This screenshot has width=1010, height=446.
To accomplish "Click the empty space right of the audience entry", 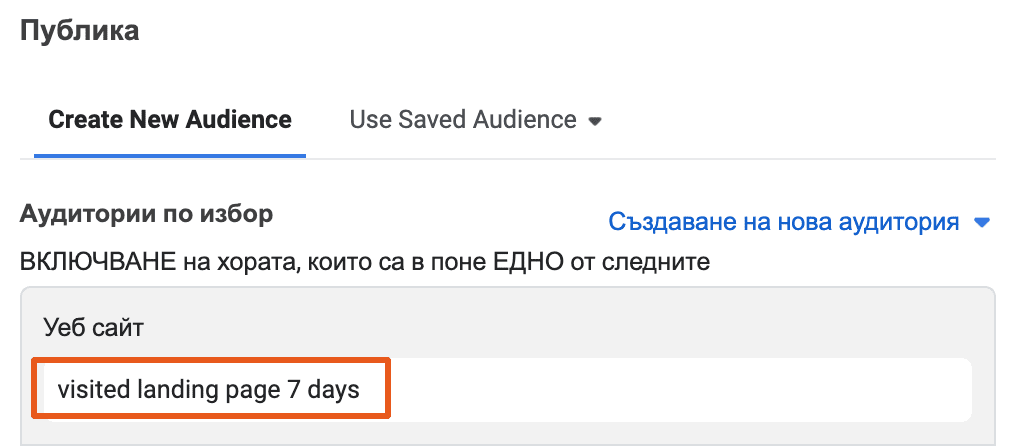I will pyautogui.click(x=680, y=389).
